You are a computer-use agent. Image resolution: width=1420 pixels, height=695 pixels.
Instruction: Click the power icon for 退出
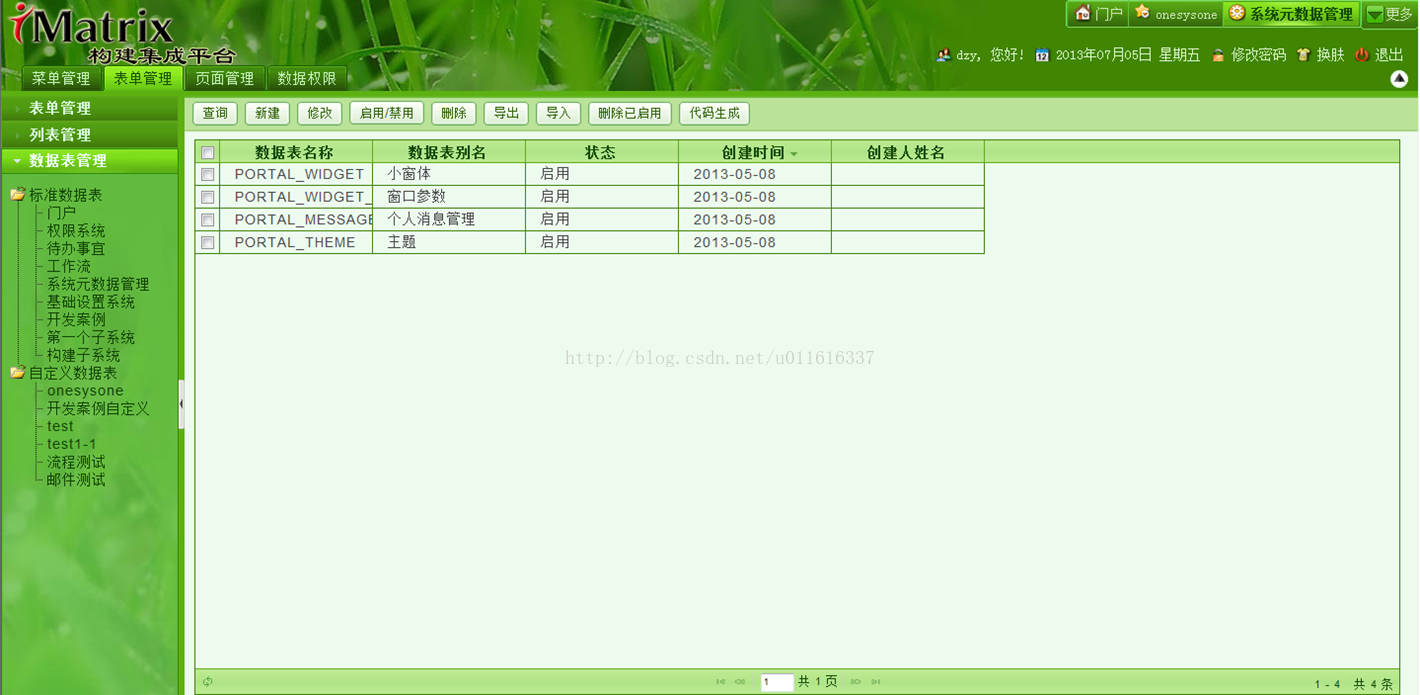click(x=1362, y=55)
